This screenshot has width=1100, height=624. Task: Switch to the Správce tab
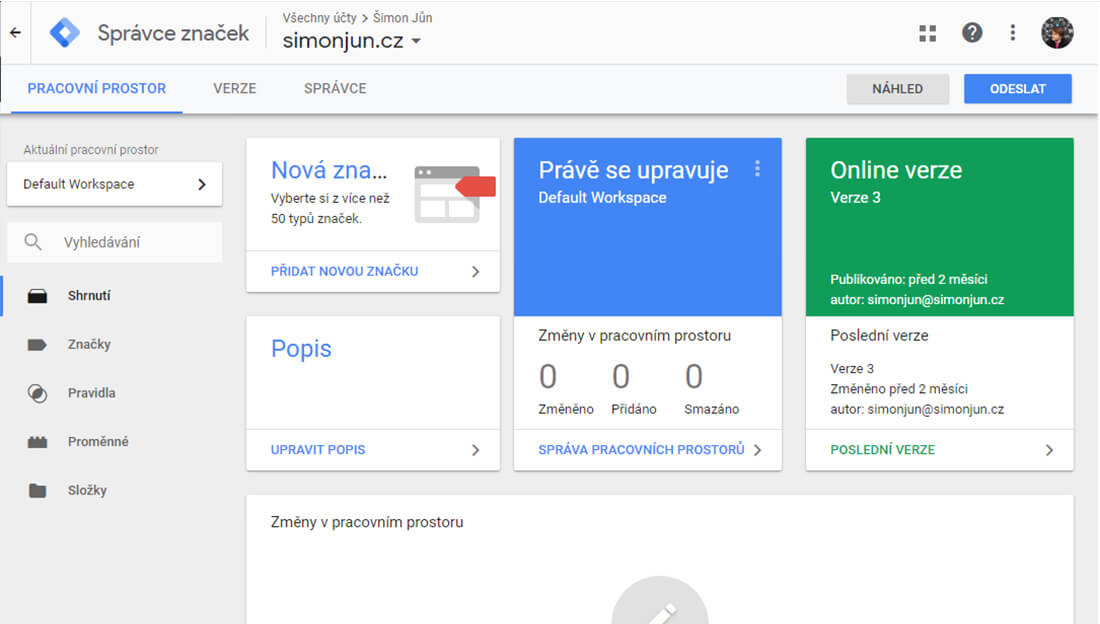[x=335, y=88]
